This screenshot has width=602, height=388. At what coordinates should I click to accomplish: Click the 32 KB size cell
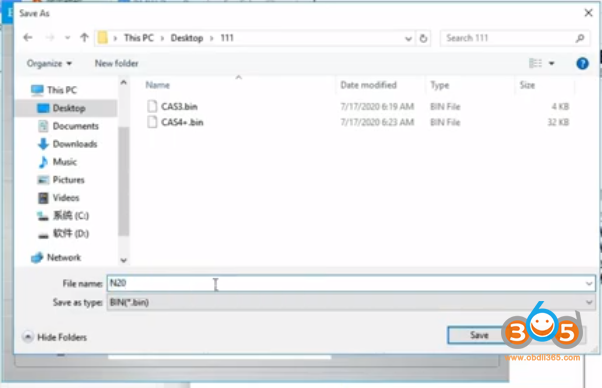coord(558,122)
